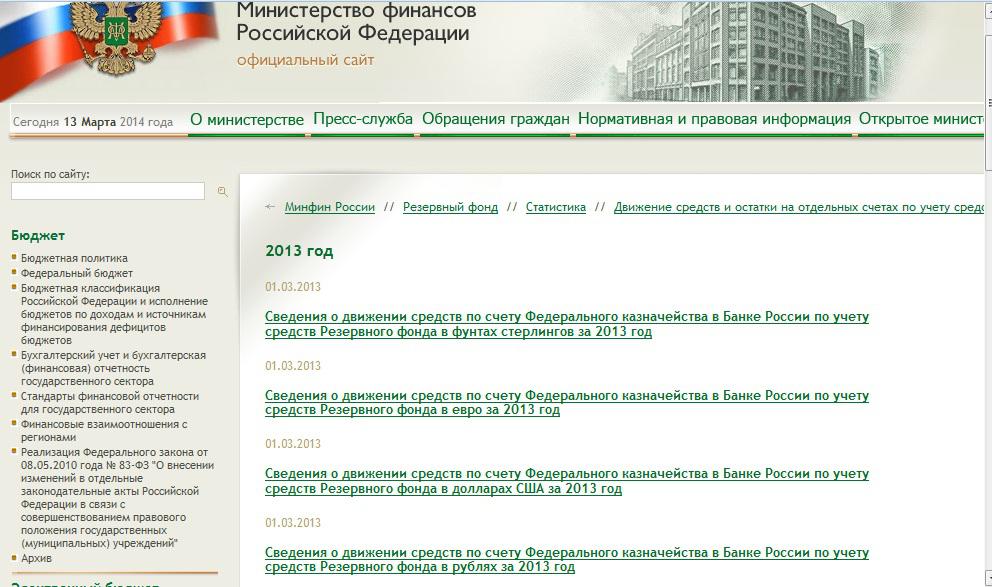Go to Минфин России breadcrumb

click(330, 207)
